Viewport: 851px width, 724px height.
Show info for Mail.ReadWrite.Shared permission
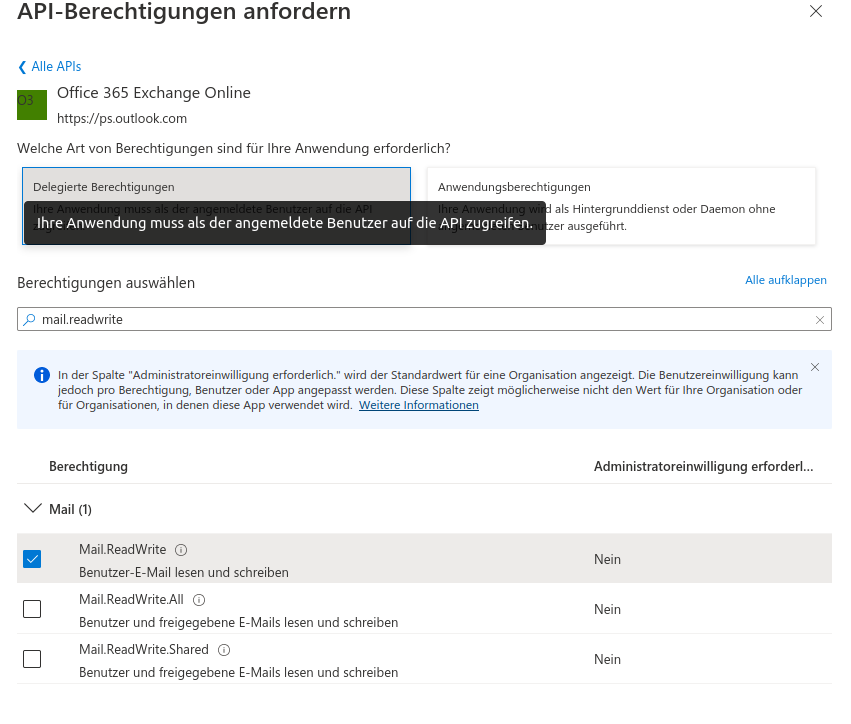224,650
